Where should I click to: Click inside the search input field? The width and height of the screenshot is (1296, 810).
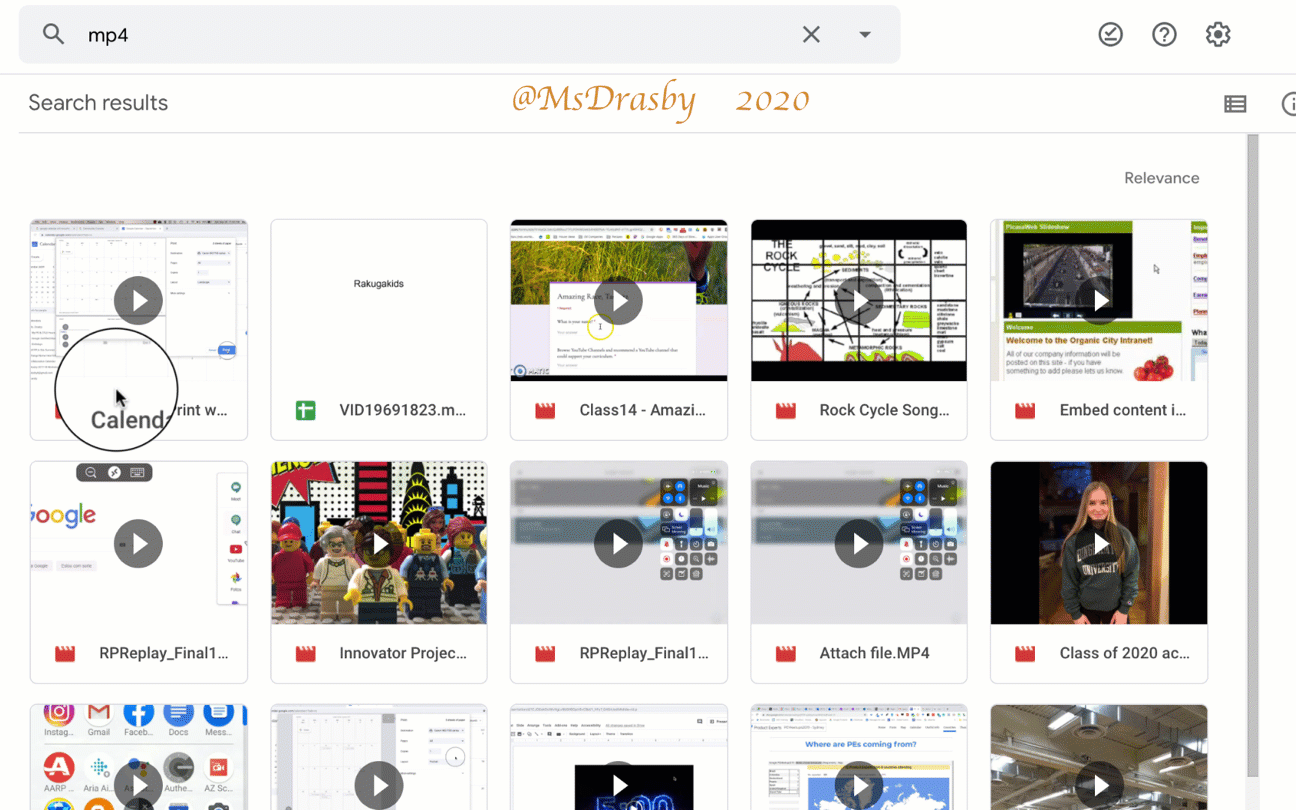coord(400,33)
